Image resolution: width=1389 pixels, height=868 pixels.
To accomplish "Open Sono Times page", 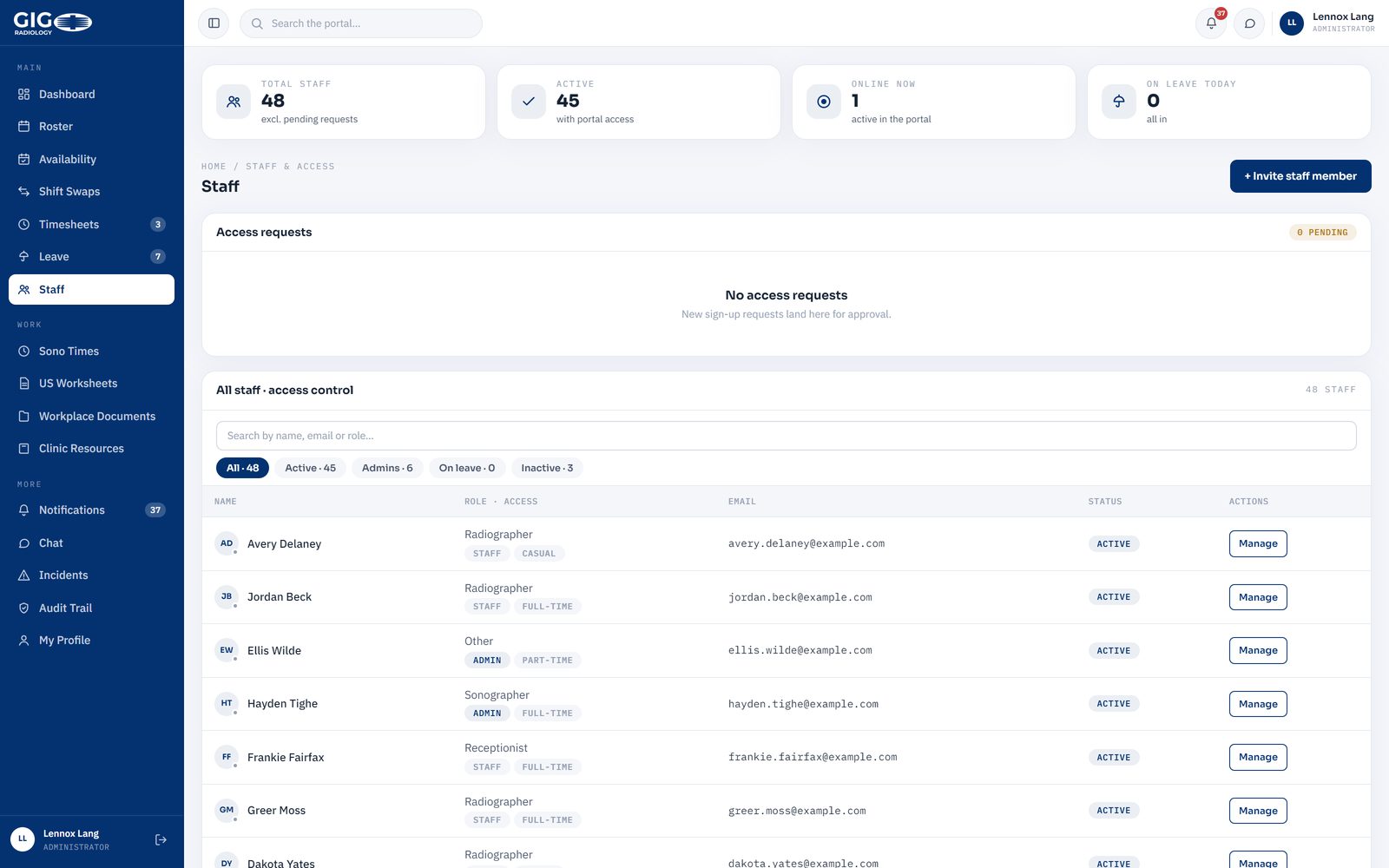I will point(91,351).
